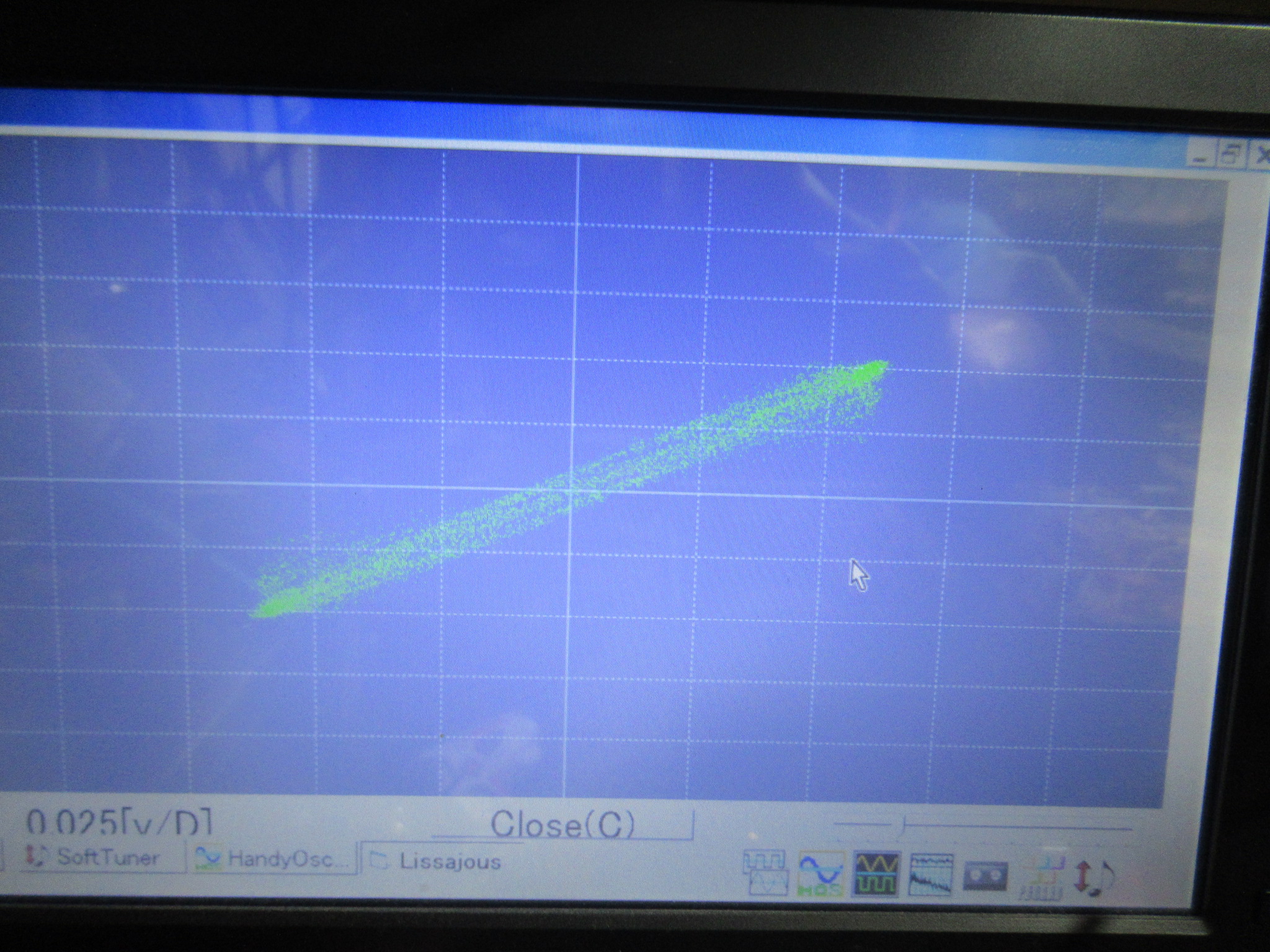Click the bright upper-right tip of the green trace
Image resolution: width=1270 pixels, height=952 pixels.
(877, 368)
